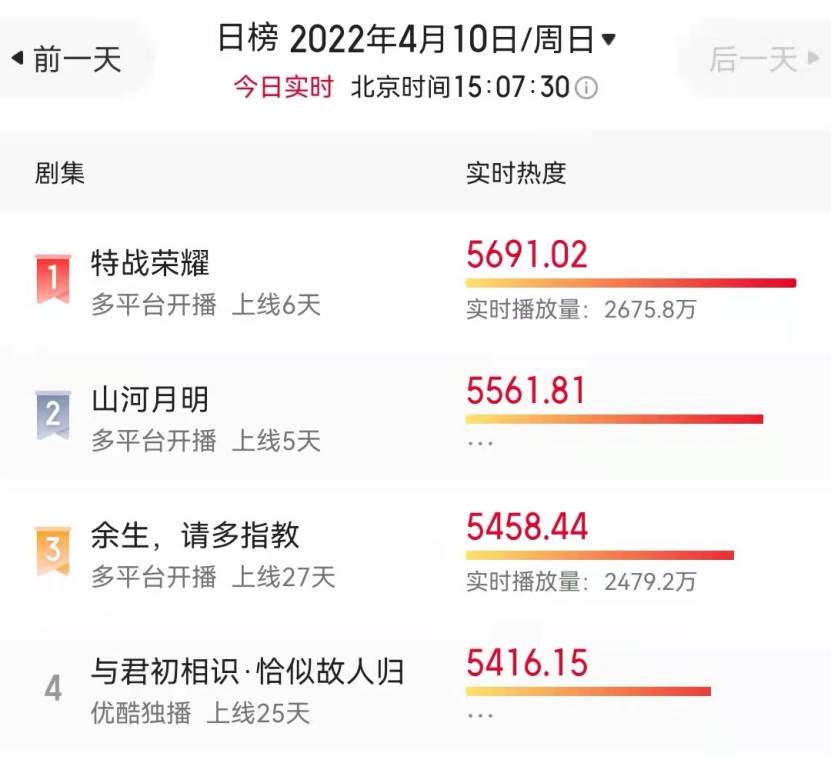The image size is (831, 763).
Task: Select the 今日实时 tab
Action: (284, 87)
